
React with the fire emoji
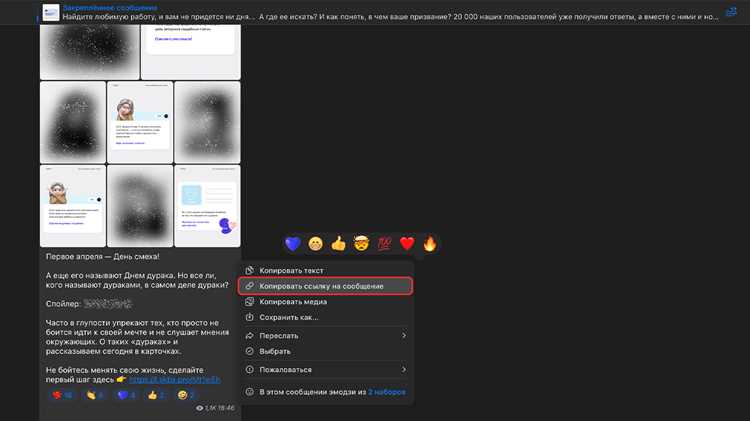430,244
